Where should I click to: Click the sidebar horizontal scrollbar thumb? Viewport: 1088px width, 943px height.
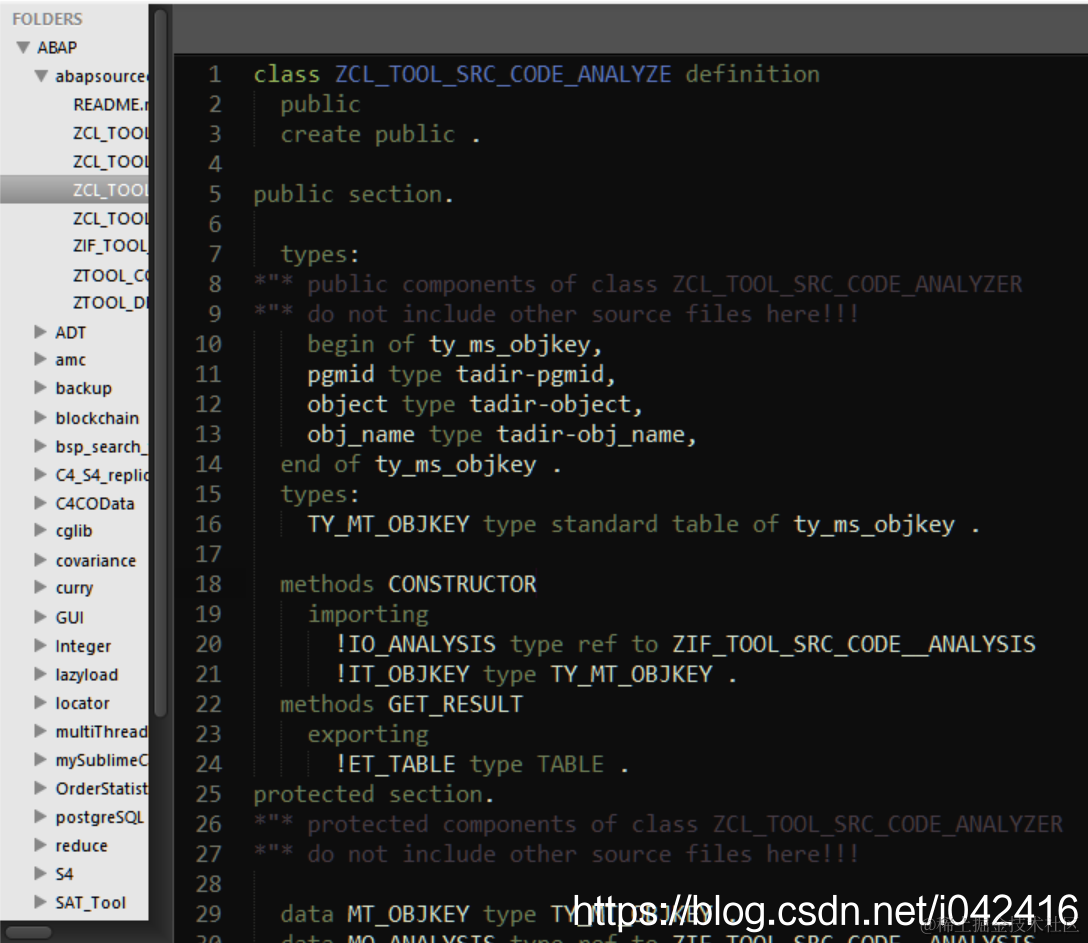[x=28, y=932]
